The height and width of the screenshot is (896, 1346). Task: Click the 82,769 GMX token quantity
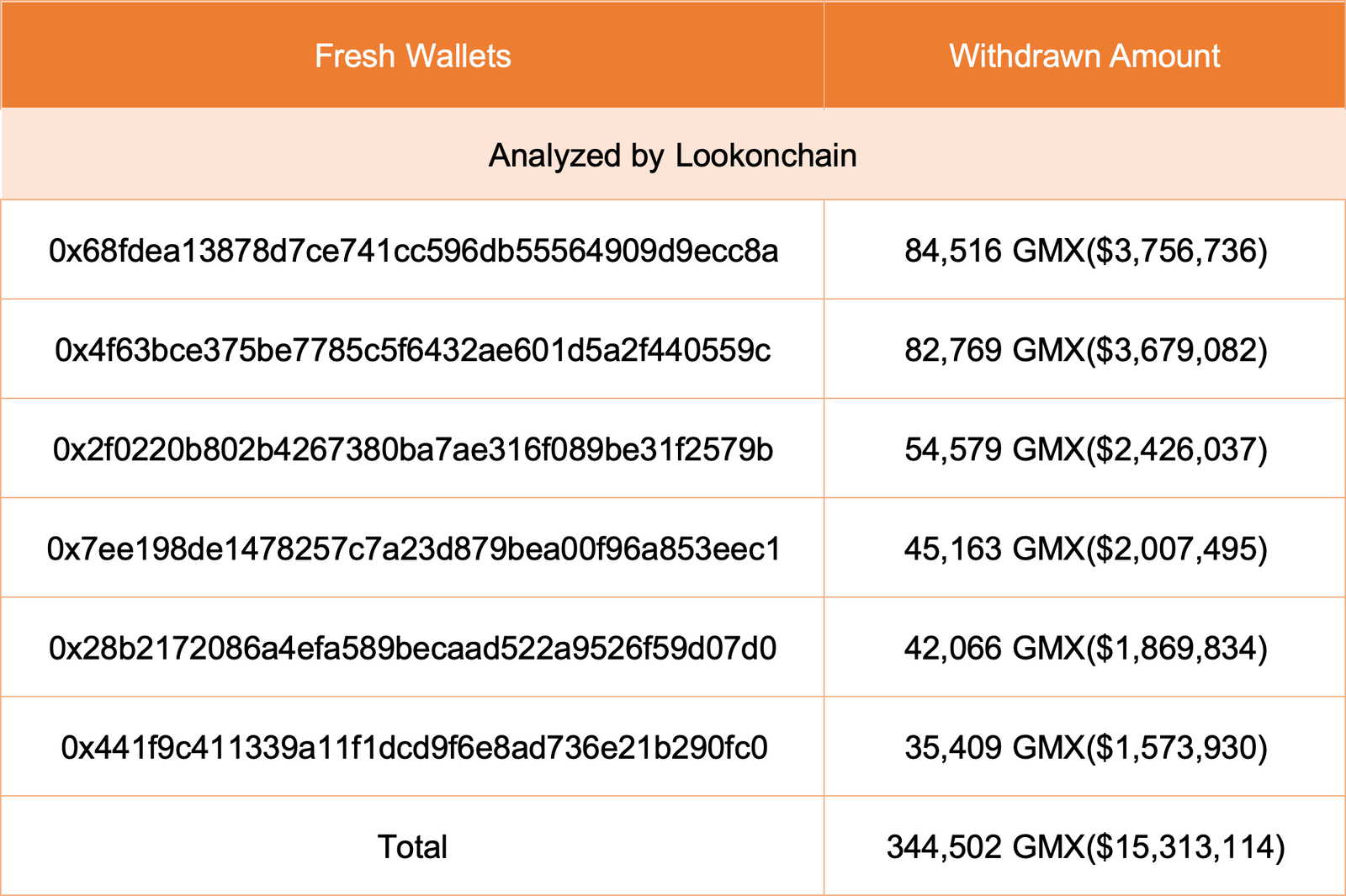[994, 350]
